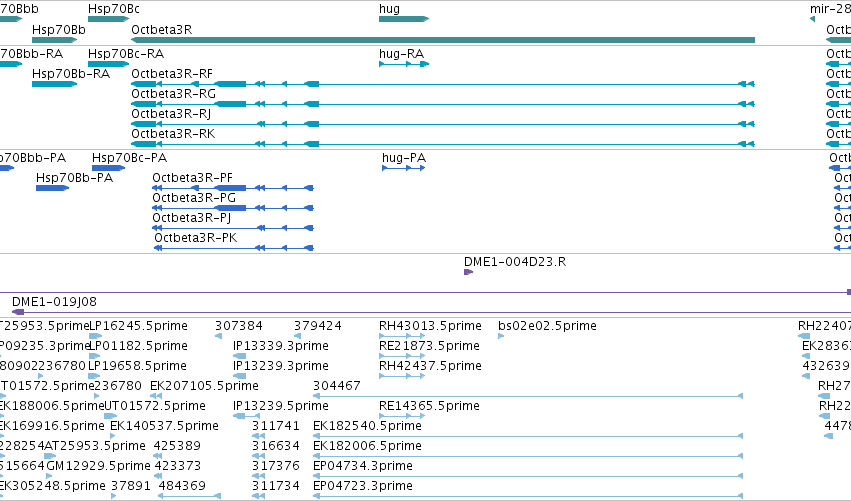Select the 37891 EST label
Viewport: 851px width, 501px height.
pyautogui.click(x=131, y=486)
